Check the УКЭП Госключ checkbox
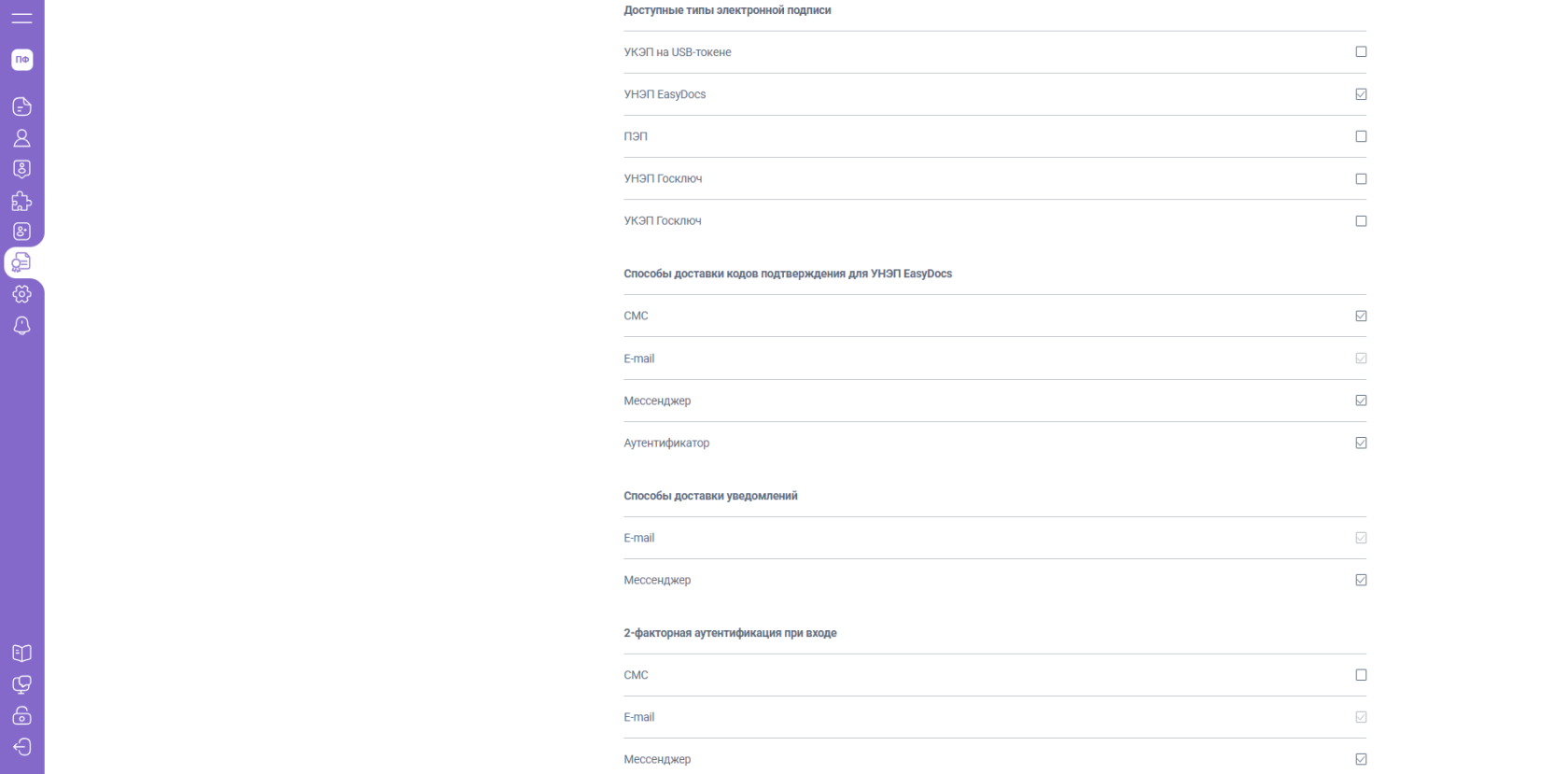This screenshot has width=1568, height=774. tap(1361, 221)
